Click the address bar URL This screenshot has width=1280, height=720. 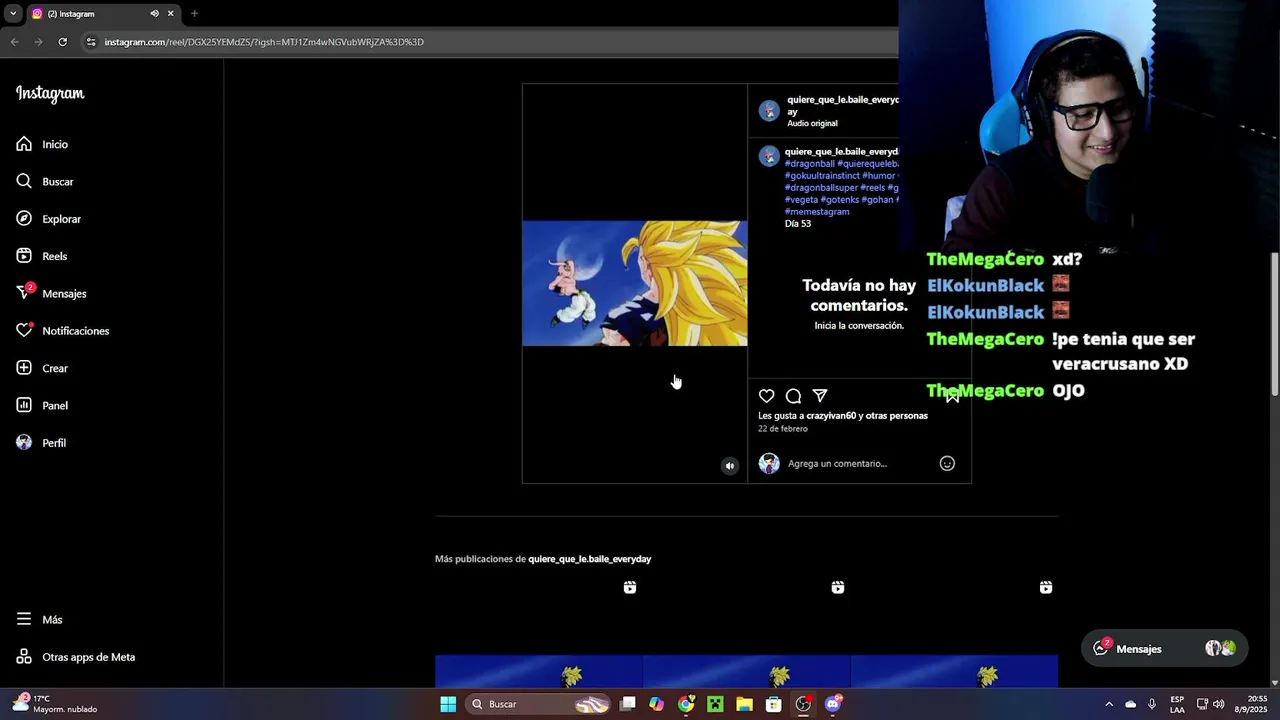[x=264, y=42]
